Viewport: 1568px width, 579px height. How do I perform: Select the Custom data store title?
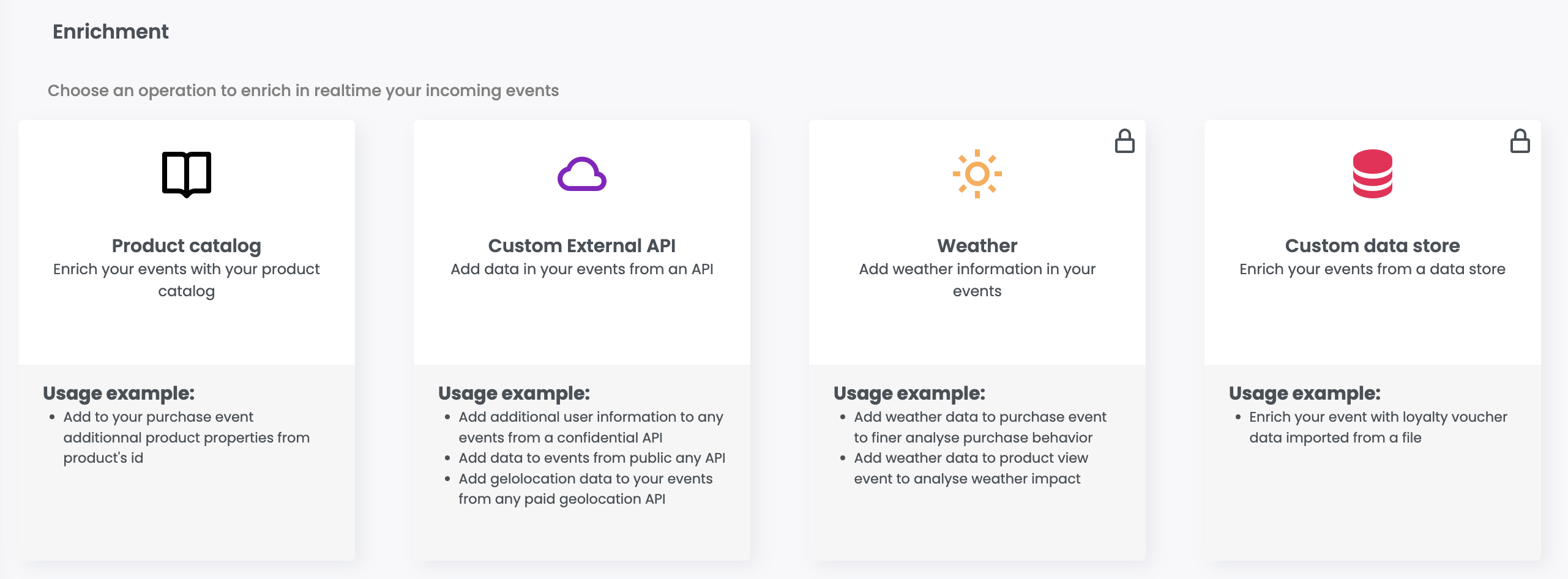[x=1372, y=245]
